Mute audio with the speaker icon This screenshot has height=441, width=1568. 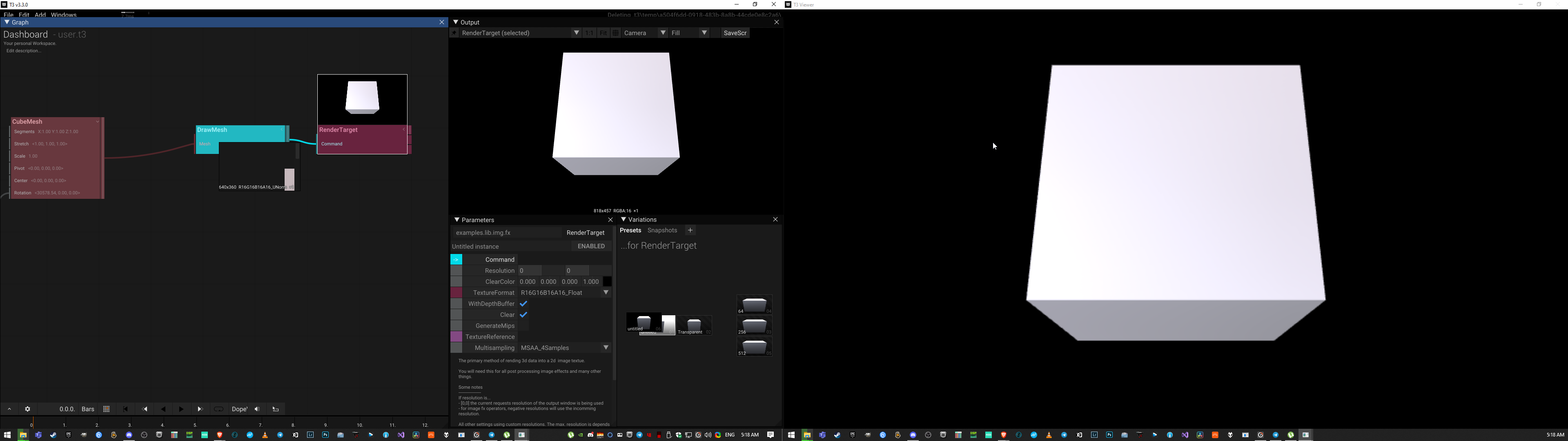pos(258,409)
